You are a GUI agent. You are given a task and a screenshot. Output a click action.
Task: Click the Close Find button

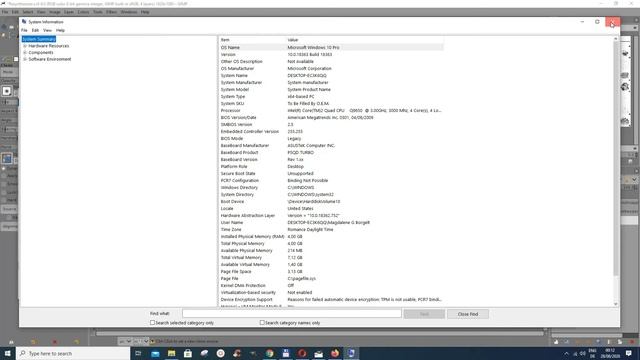point(468,314)
